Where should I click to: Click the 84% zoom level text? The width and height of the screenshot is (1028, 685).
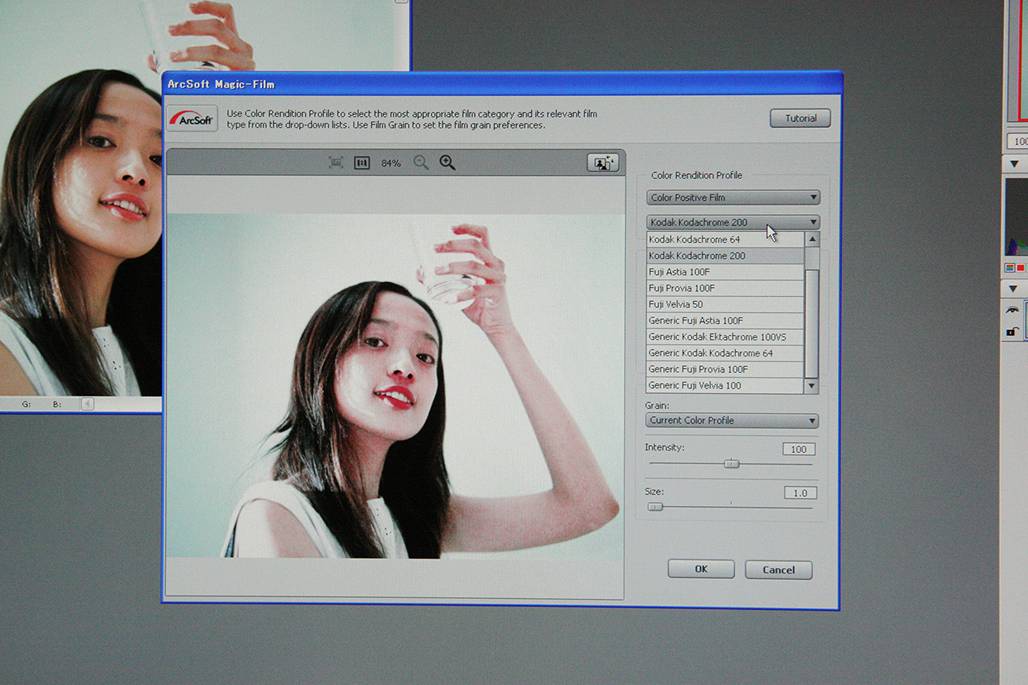391,163
